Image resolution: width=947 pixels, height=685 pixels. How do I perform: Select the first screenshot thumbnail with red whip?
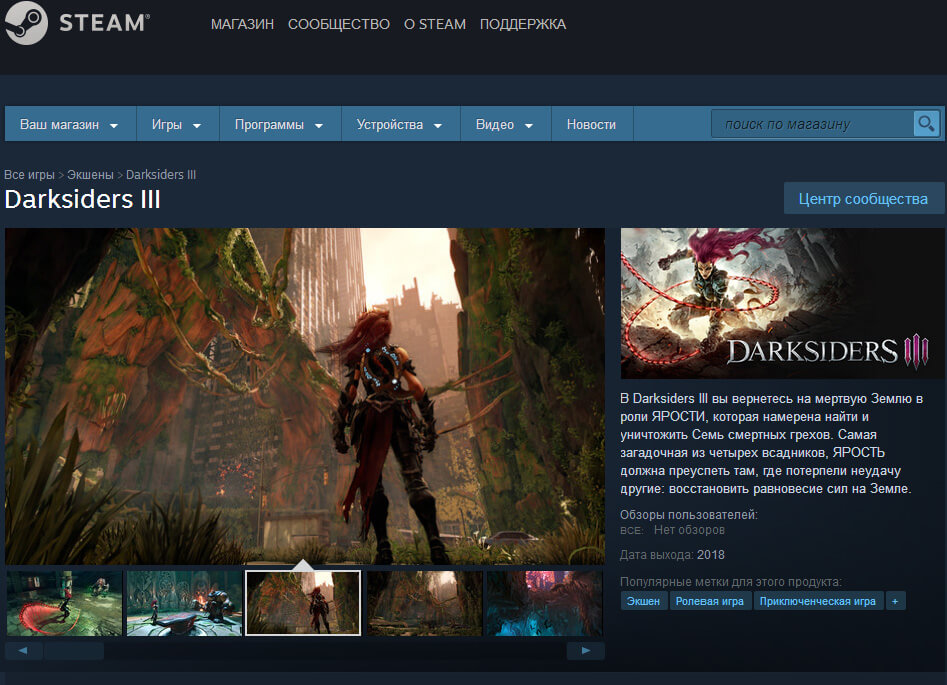tap(64, 603)
